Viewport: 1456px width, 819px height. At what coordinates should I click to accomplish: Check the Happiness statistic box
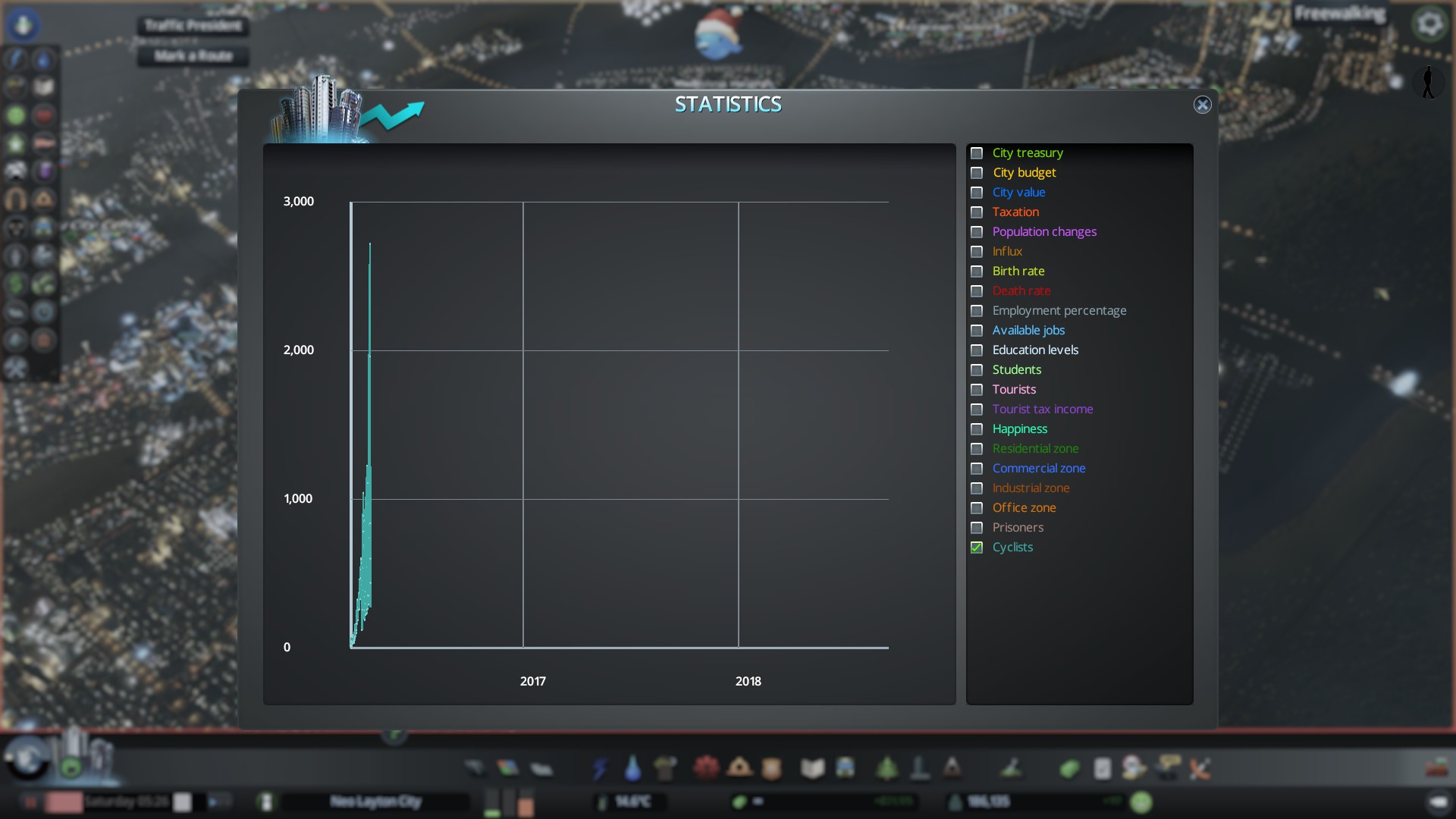point(977,429)
